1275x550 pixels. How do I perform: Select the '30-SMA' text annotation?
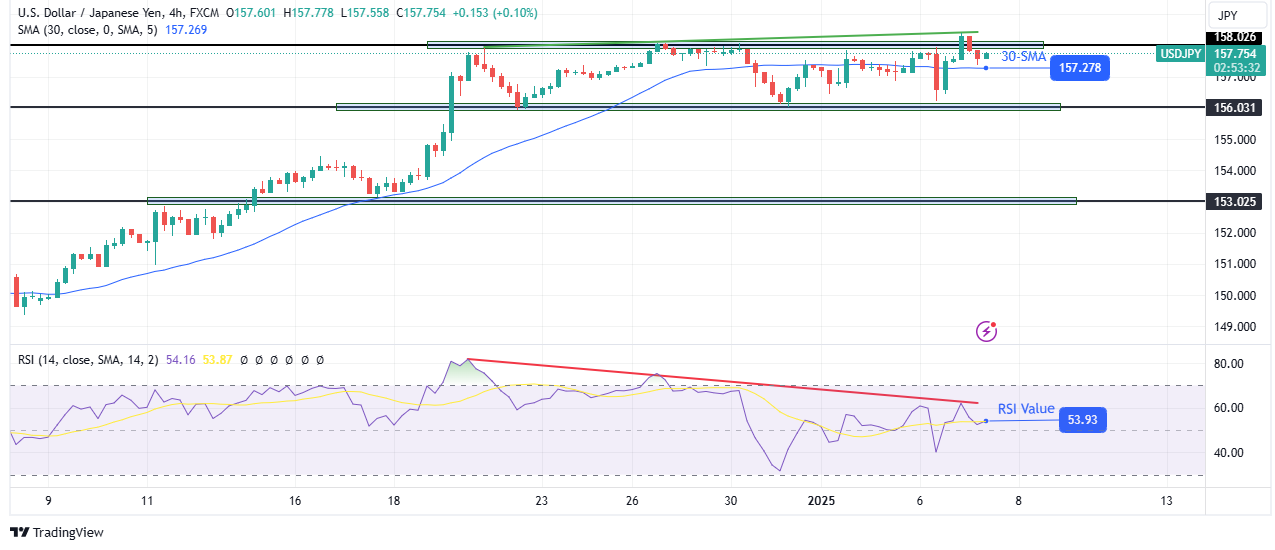pyautogui.click(x=1022, y=57)
